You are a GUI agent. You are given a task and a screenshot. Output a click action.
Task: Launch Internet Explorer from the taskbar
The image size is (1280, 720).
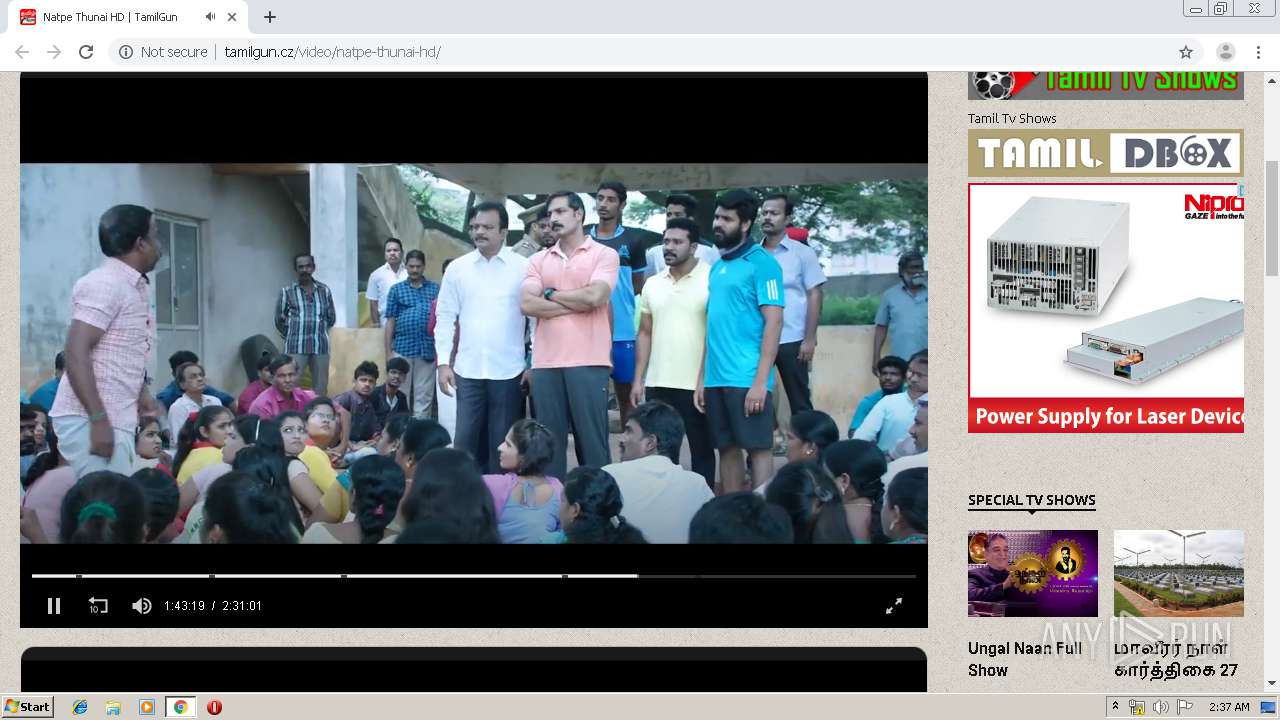pyautogui.click(x=80, y=707)
